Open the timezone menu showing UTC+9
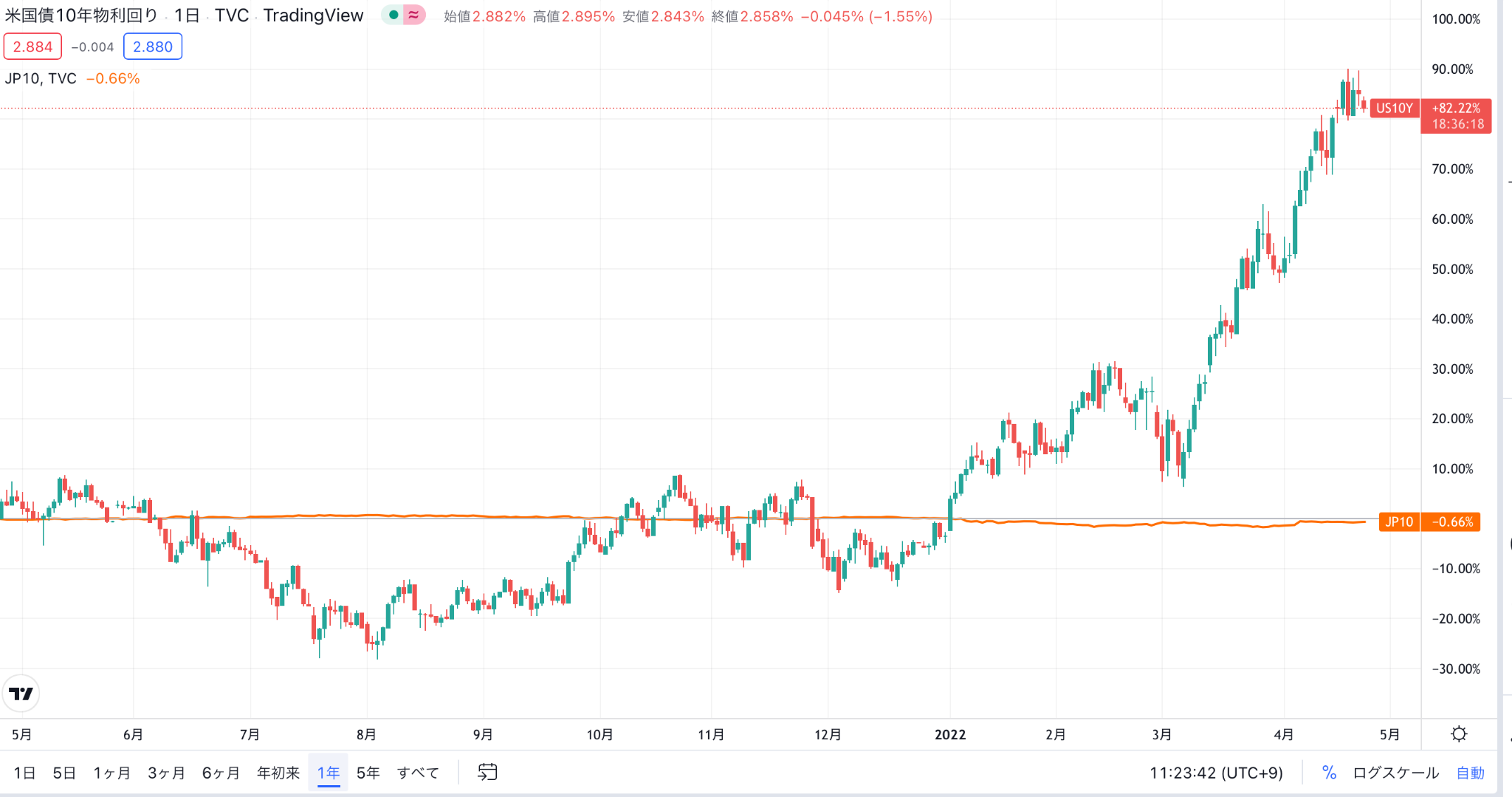 click(1216, 773)
